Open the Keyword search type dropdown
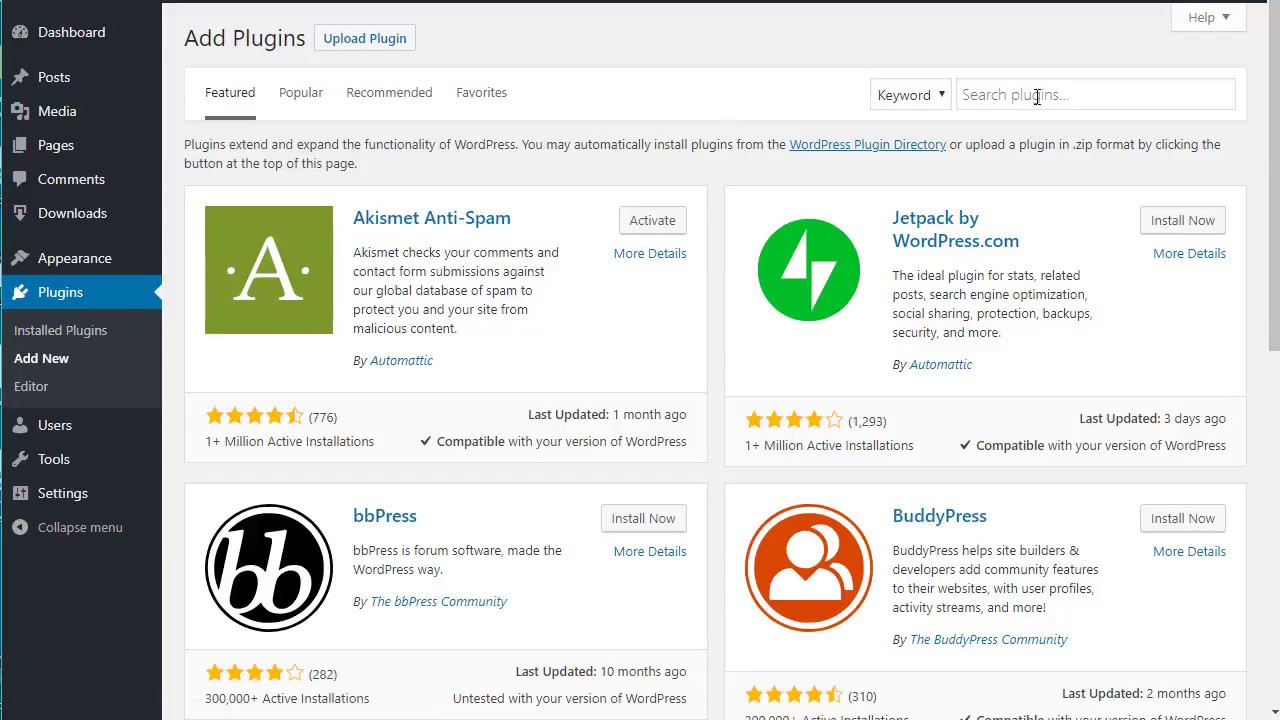The width and height of the screenshot is (1280, 720). (x=910, y=95)
